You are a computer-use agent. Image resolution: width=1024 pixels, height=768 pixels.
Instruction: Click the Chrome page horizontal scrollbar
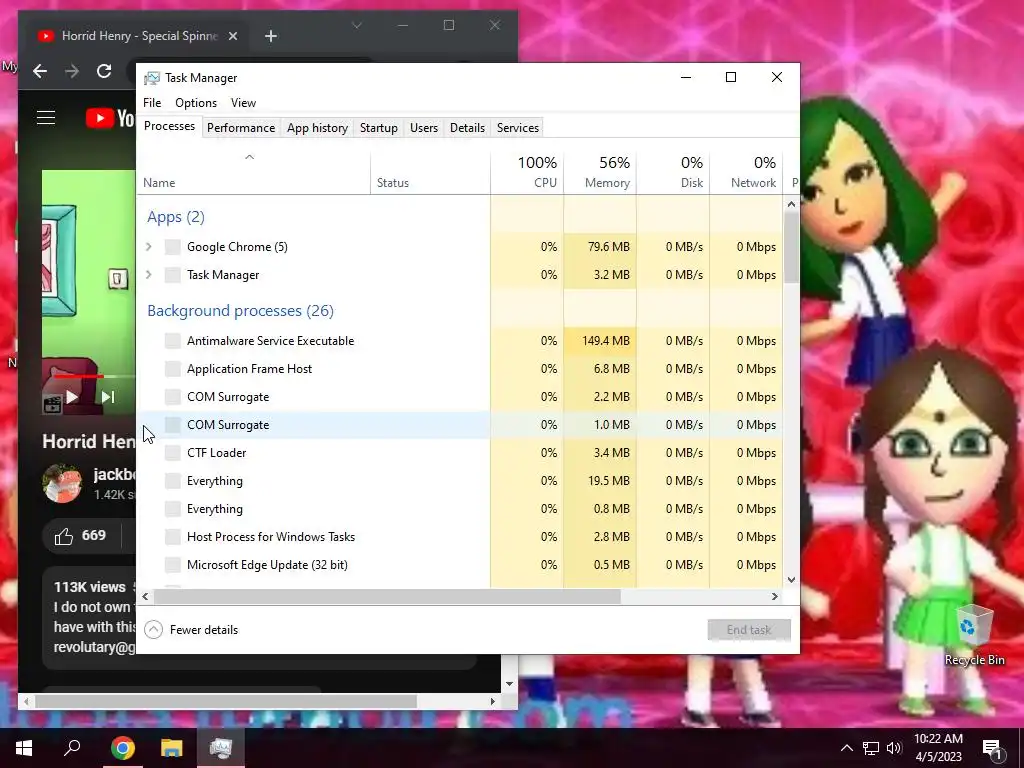click(x=226, y=701)
